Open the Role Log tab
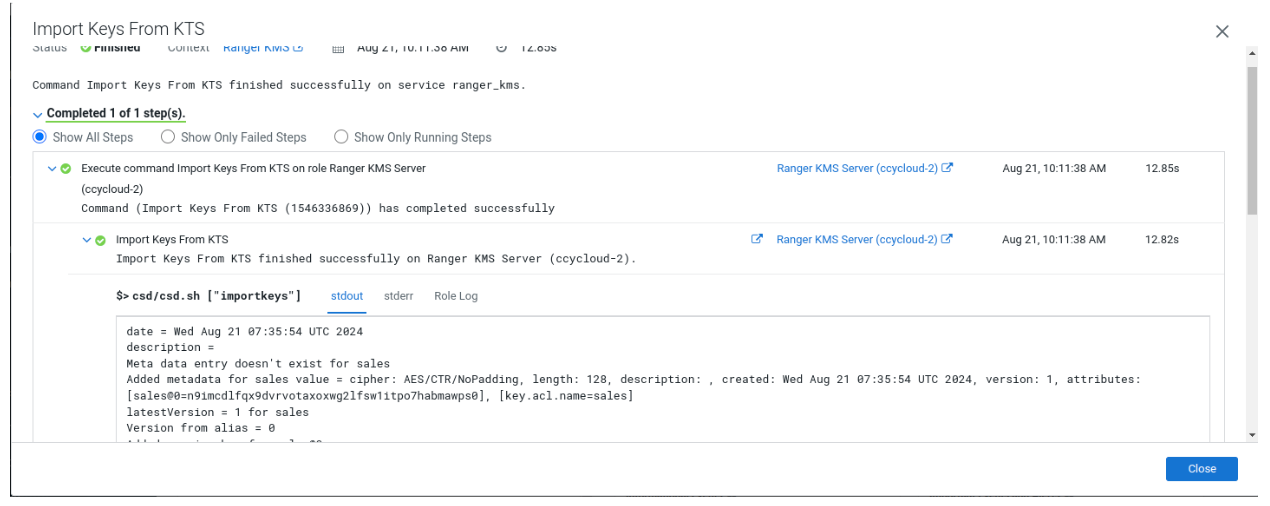This screenshot has height=506, width=1270. pos(455,296)
